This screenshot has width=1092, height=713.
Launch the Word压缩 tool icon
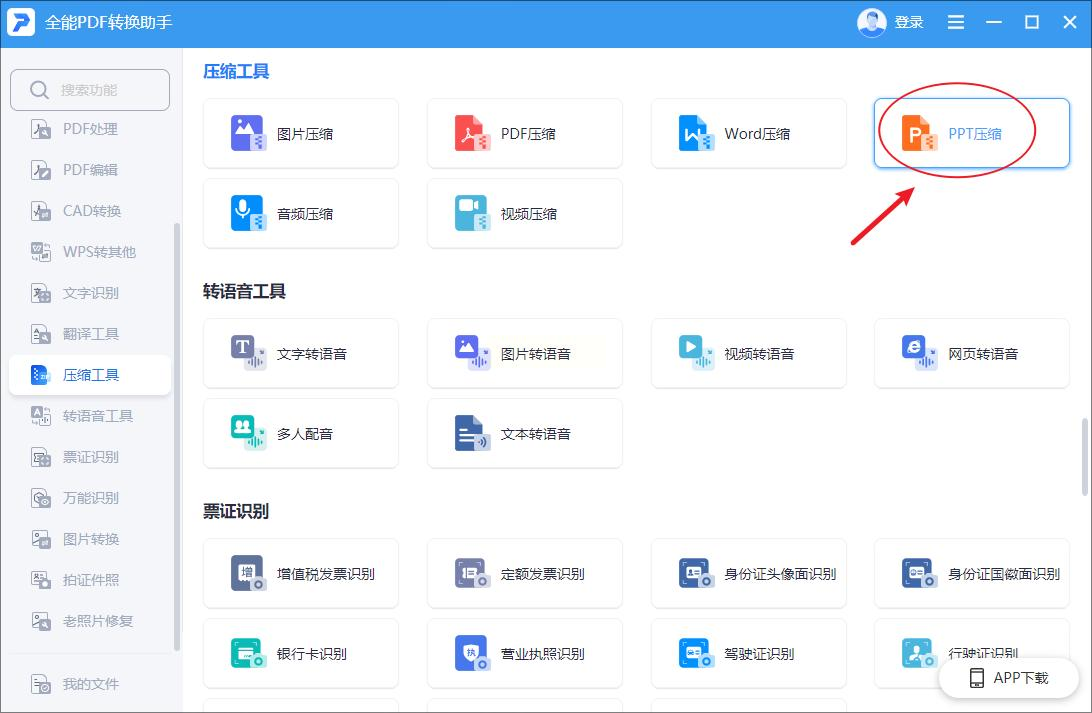[696, 133]
